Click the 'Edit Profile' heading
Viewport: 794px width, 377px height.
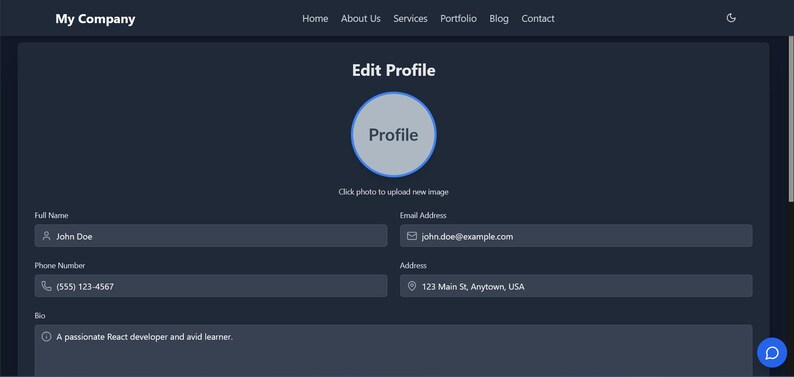[393, 70]
